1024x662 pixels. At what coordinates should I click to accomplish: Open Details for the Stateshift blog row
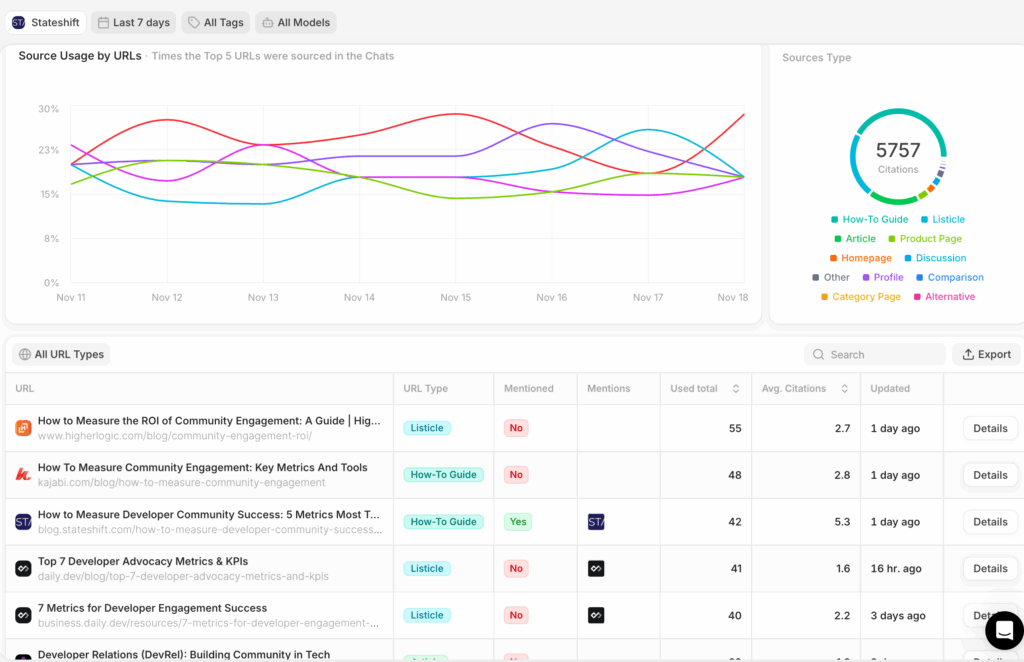[989, 521]
